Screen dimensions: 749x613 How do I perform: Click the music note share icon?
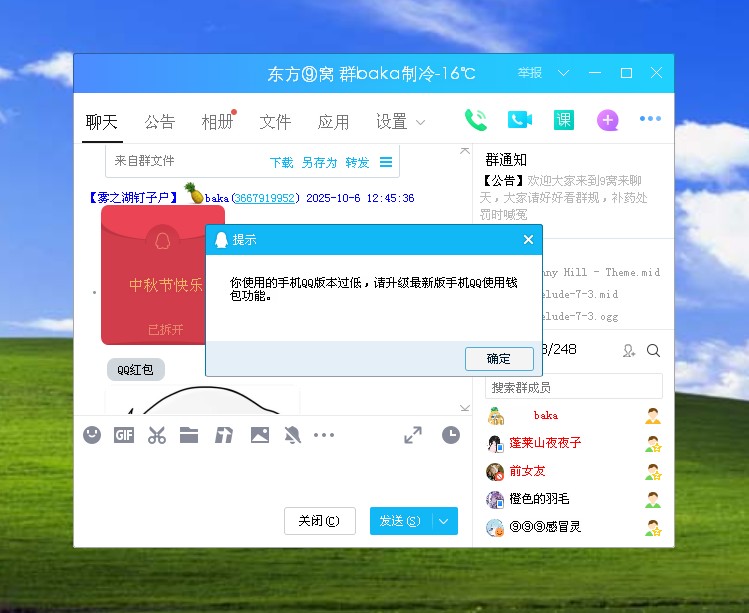(224, 435)
